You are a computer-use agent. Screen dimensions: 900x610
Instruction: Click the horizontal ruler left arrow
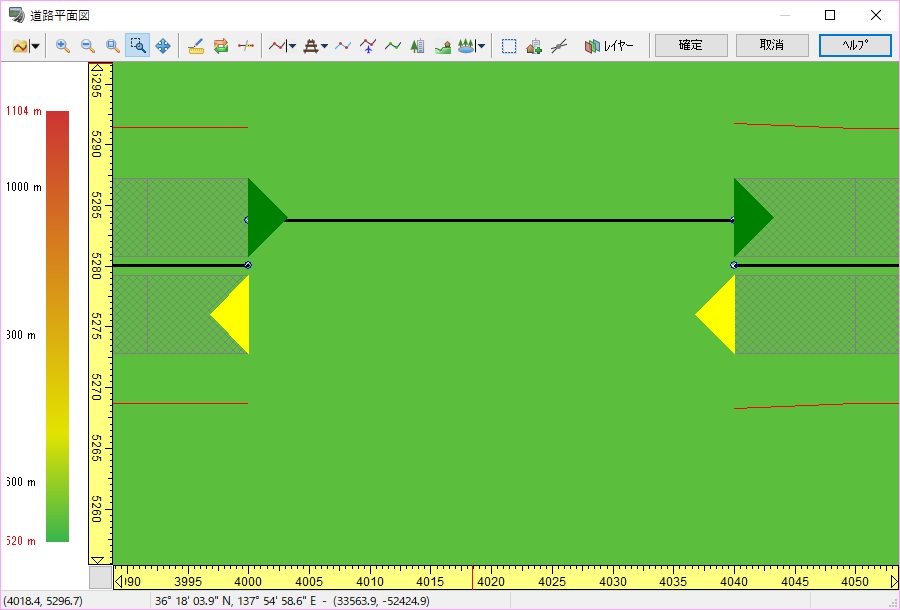(x=118, y=581)
